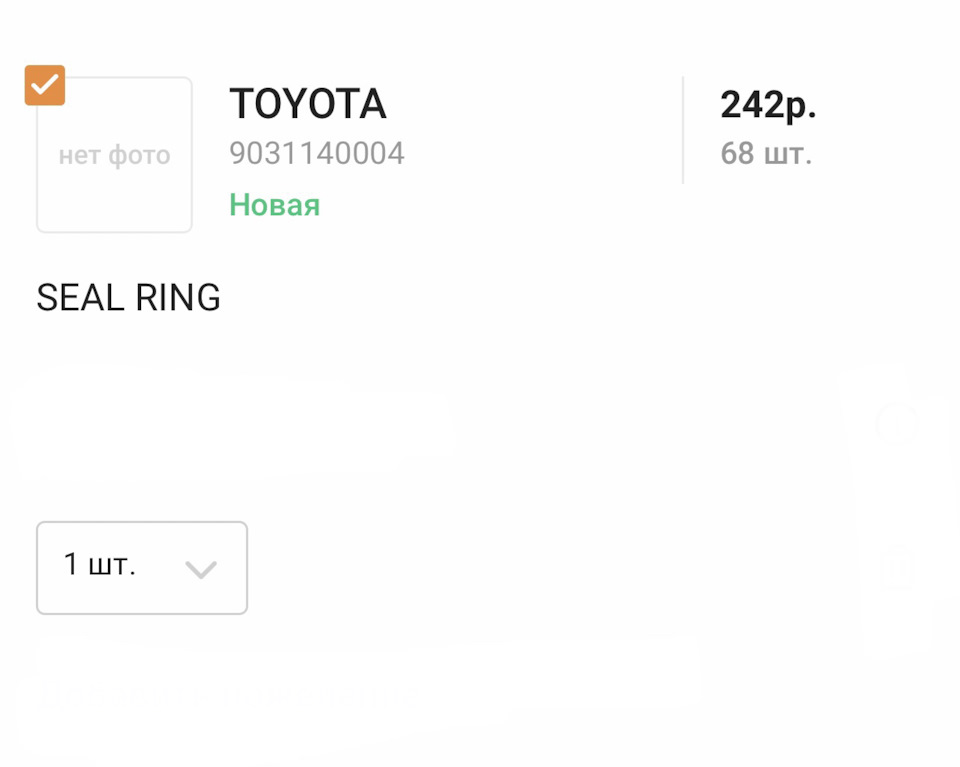Click the SEAL RING product name

pos(128,297)
